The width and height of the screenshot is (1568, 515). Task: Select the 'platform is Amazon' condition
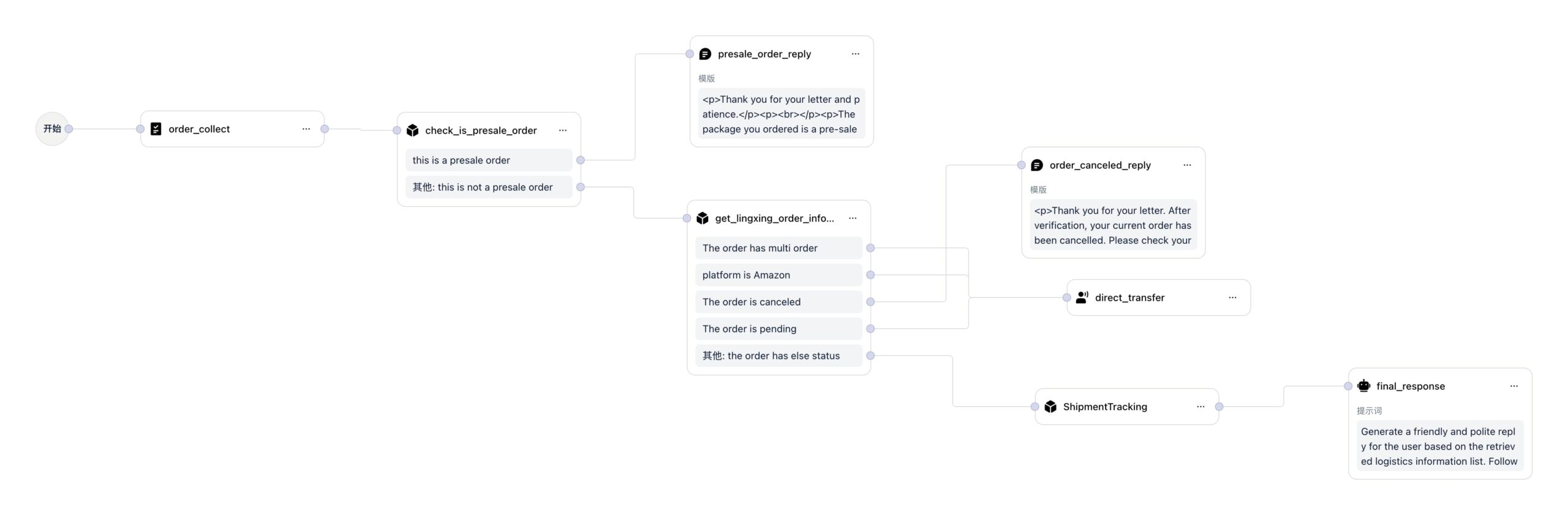(778, 275)
